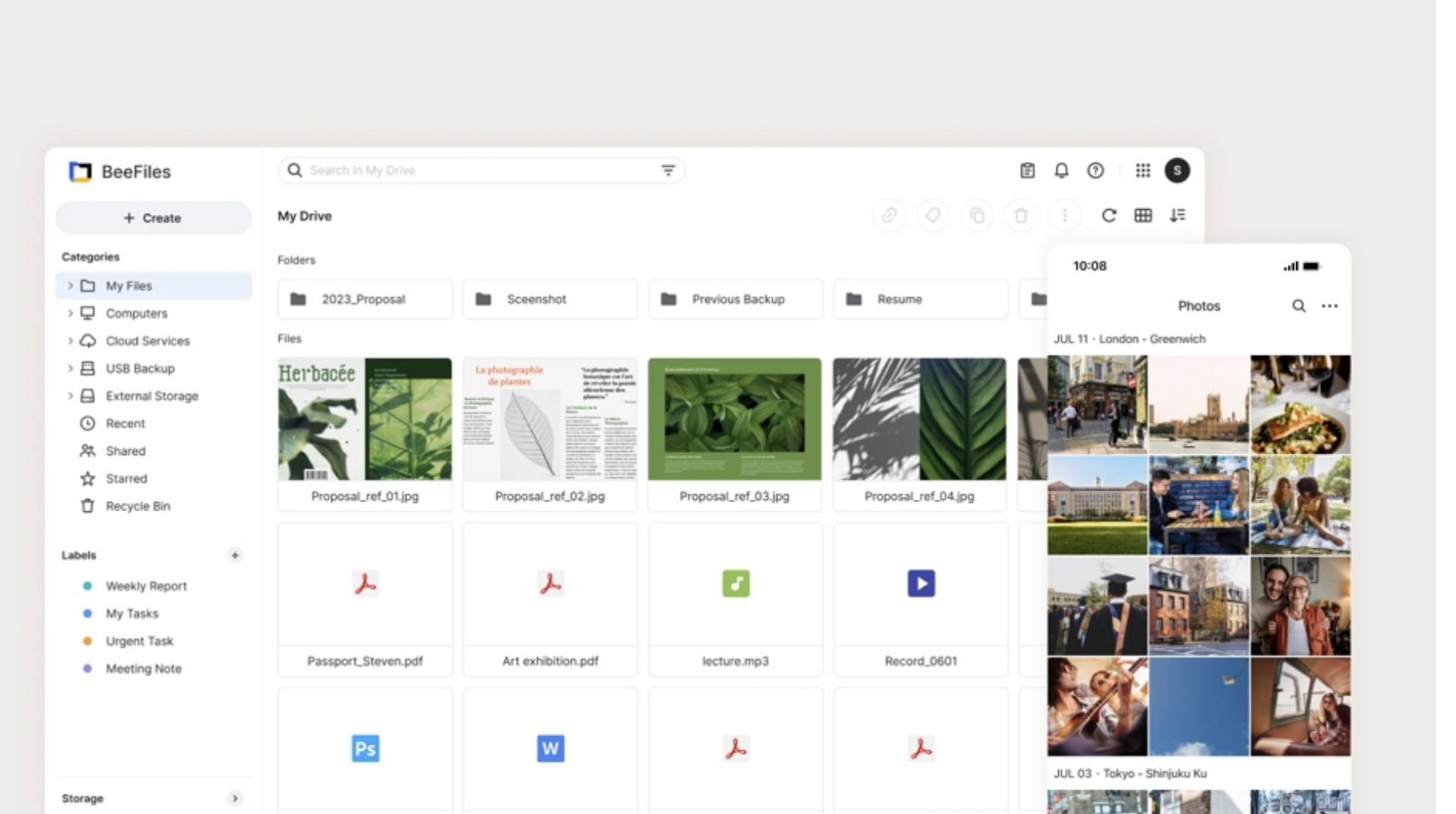Open the search filter options icon
Image resolution: width=1456 pixels, height=814 pixels.
click(668, 170)
